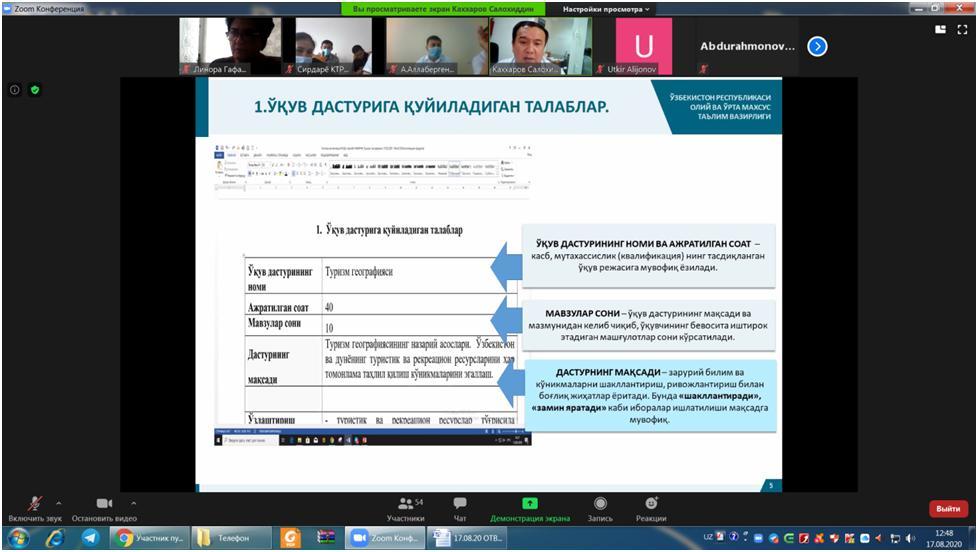Open Настройки просмотра view options dropdown
The width and height of the screenshot is (978, 552).
(x=606, y=9)
